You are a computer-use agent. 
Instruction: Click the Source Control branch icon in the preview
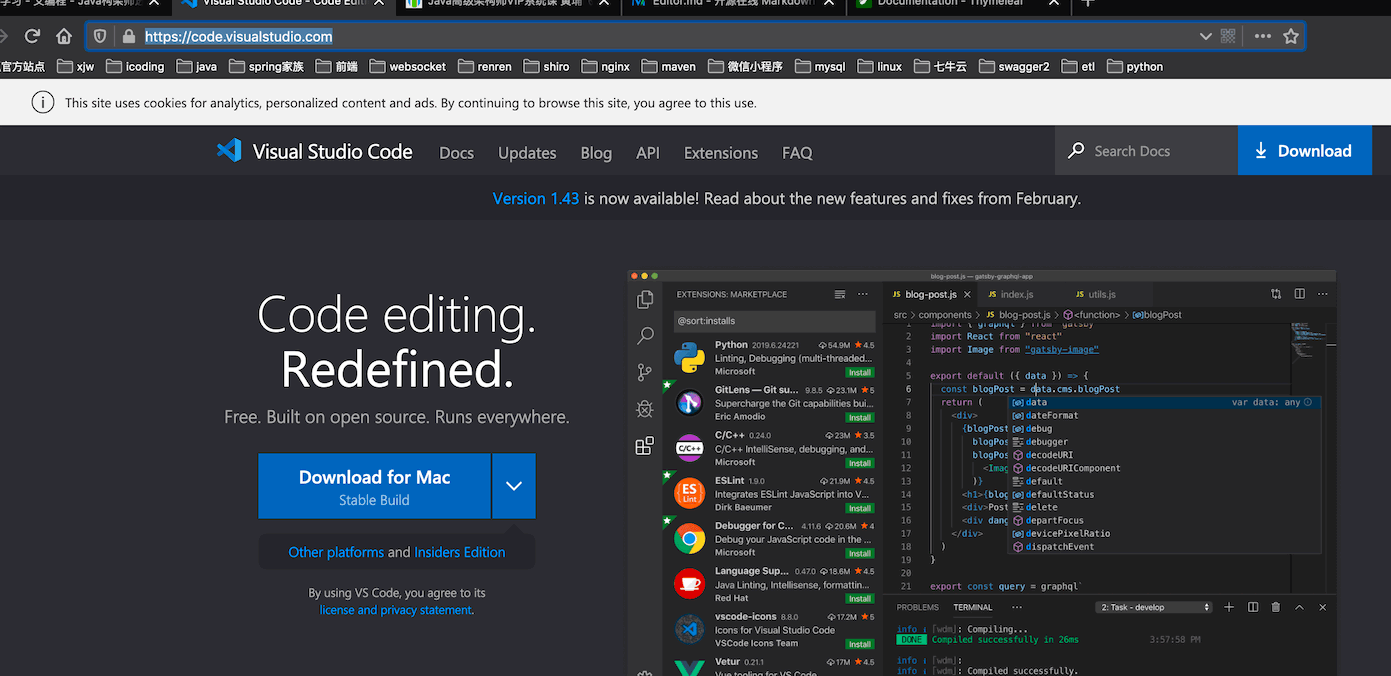[x=645, y=373]
